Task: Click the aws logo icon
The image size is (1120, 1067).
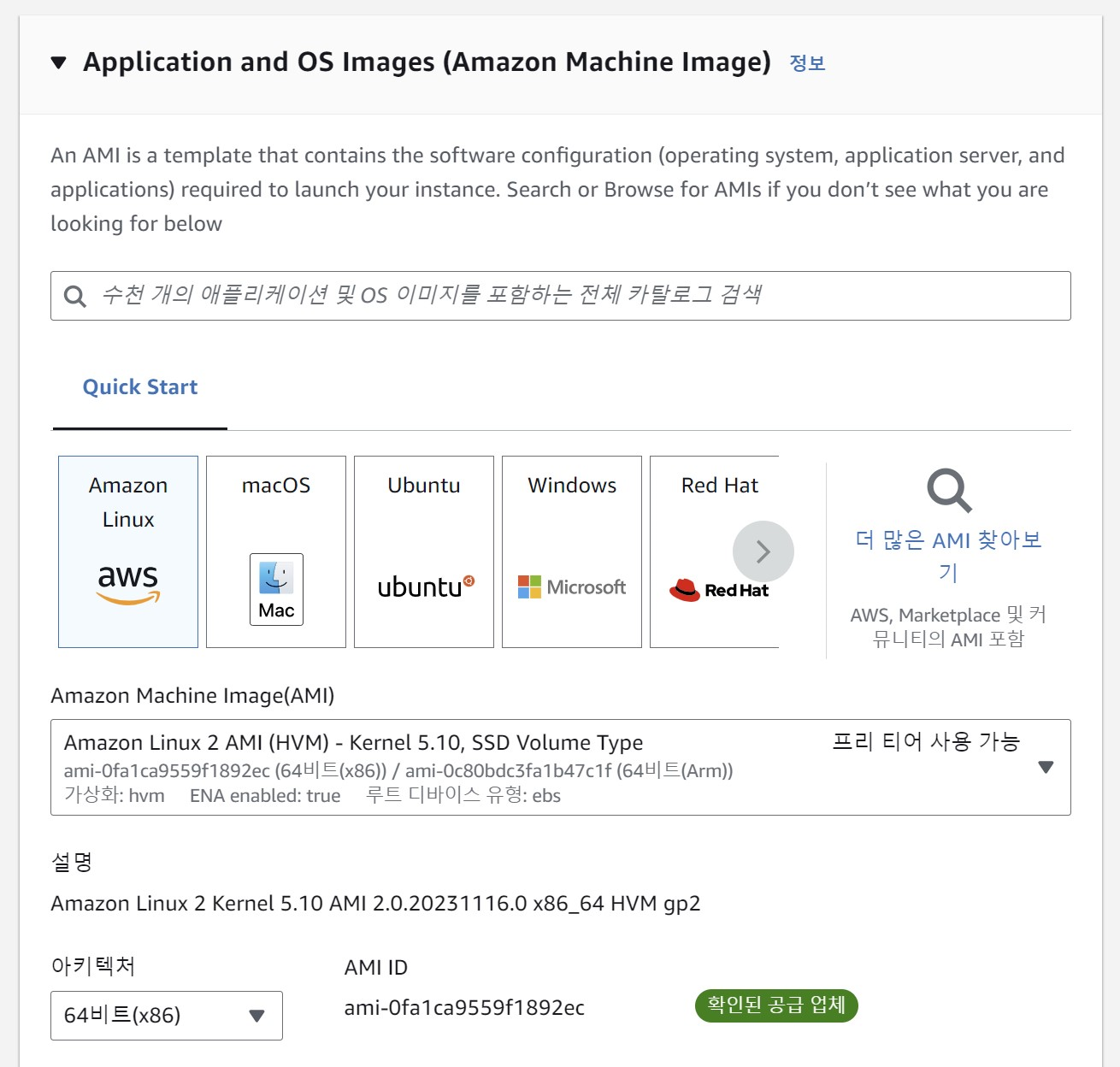Action: click(128, 584)
